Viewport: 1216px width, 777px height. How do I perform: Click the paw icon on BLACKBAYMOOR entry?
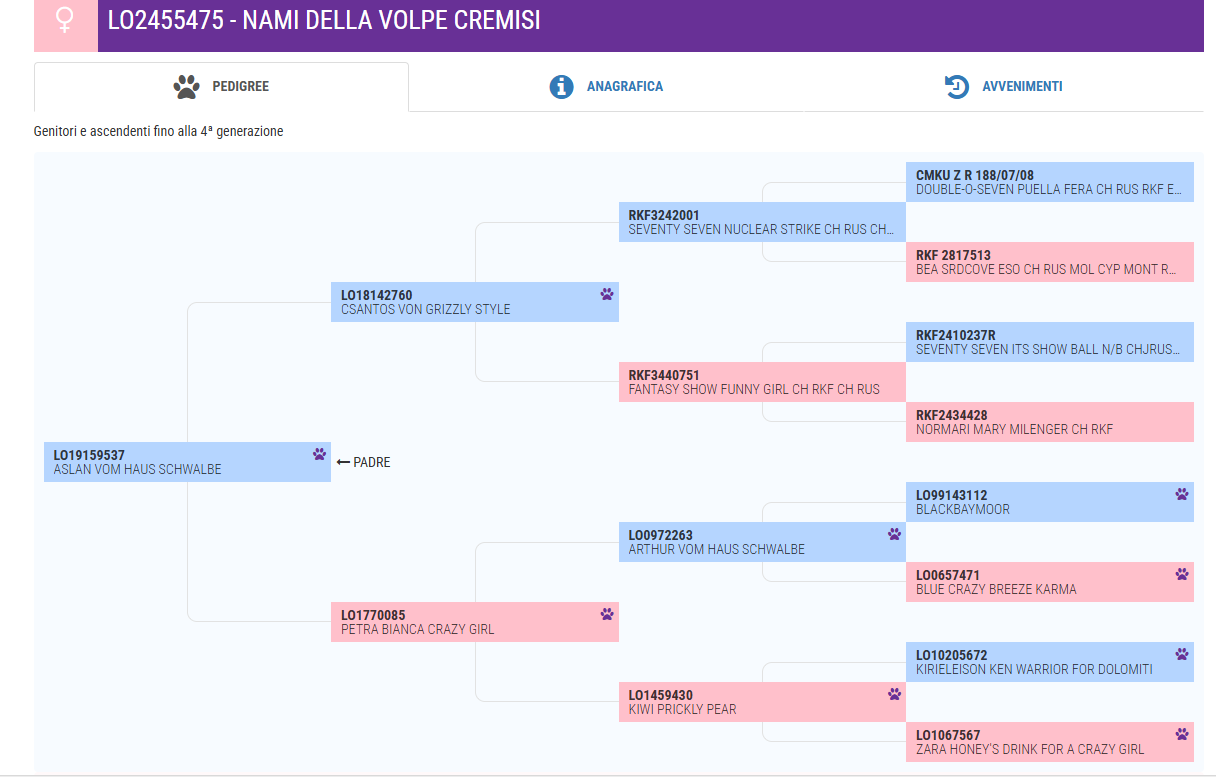(x=1182, y=494)
